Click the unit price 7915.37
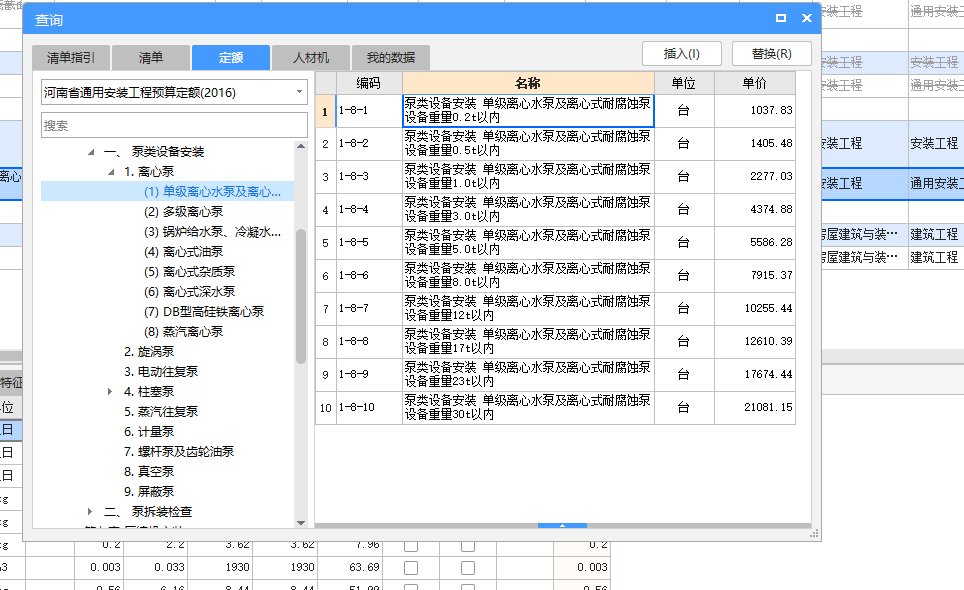The width and height of the screenshot is (964, 590). (x=754, y=275)
